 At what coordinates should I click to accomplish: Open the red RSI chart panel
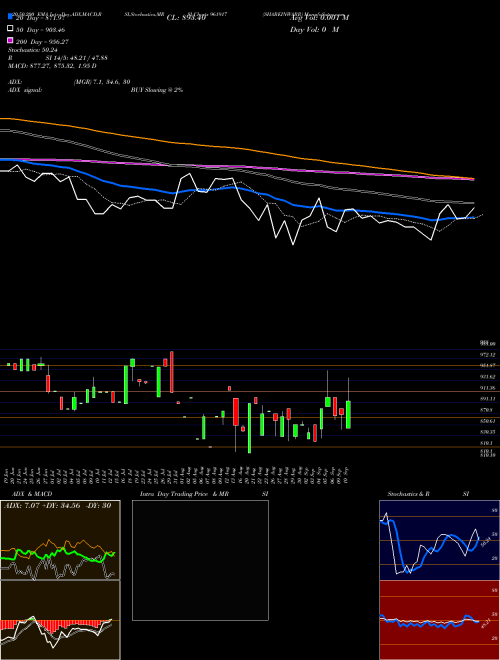439,620
